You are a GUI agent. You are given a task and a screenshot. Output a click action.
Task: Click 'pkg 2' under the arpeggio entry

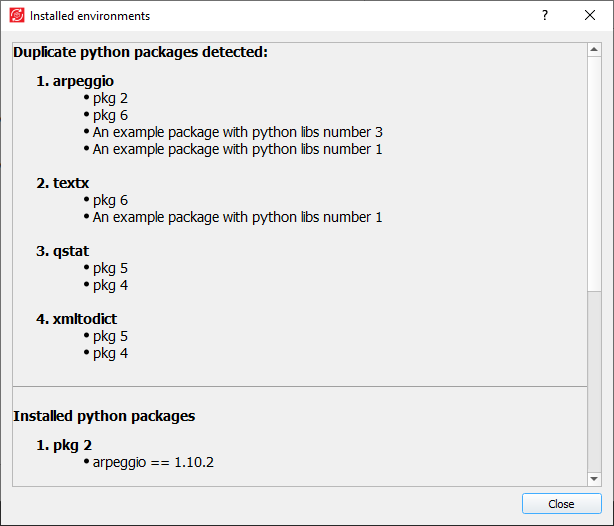click(110, 98)
